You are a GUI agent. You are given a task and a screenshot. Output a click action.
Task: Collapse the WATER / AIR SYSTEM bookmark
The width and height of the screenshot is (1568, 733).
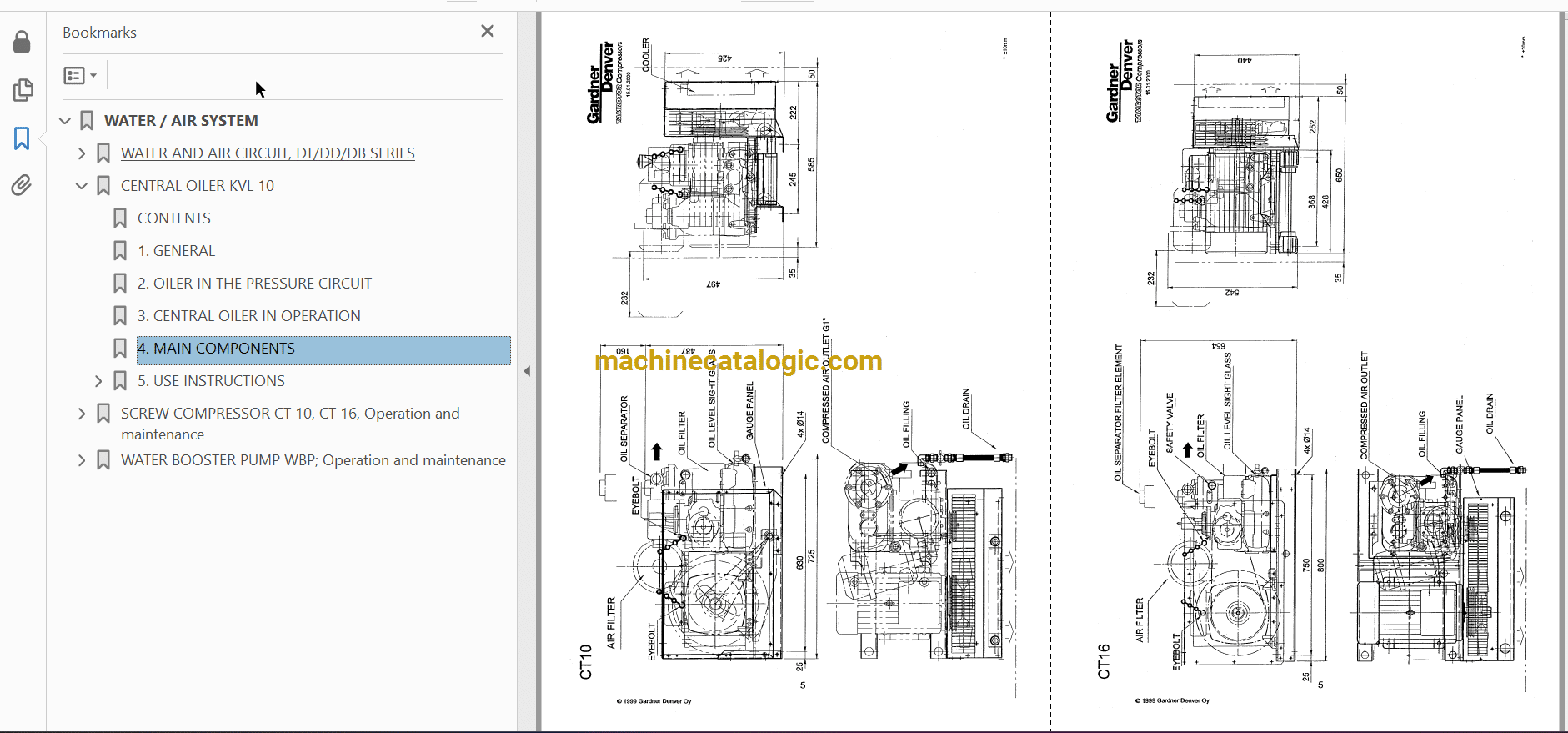65,121
